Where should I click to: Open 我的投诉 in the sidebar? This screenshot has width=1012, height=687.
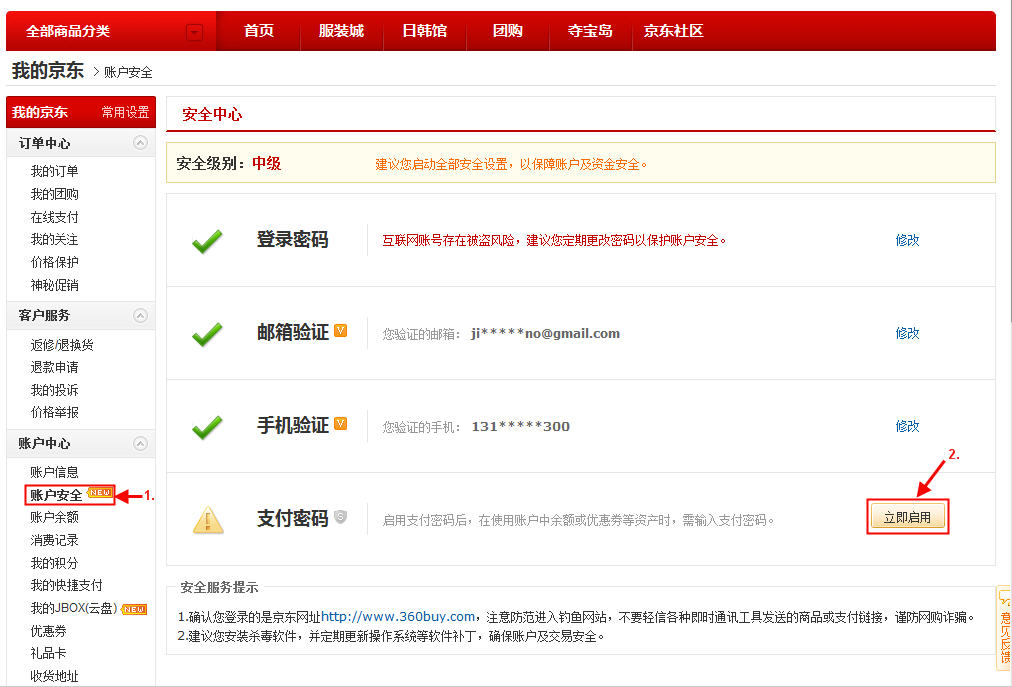[x=54, y=390]
